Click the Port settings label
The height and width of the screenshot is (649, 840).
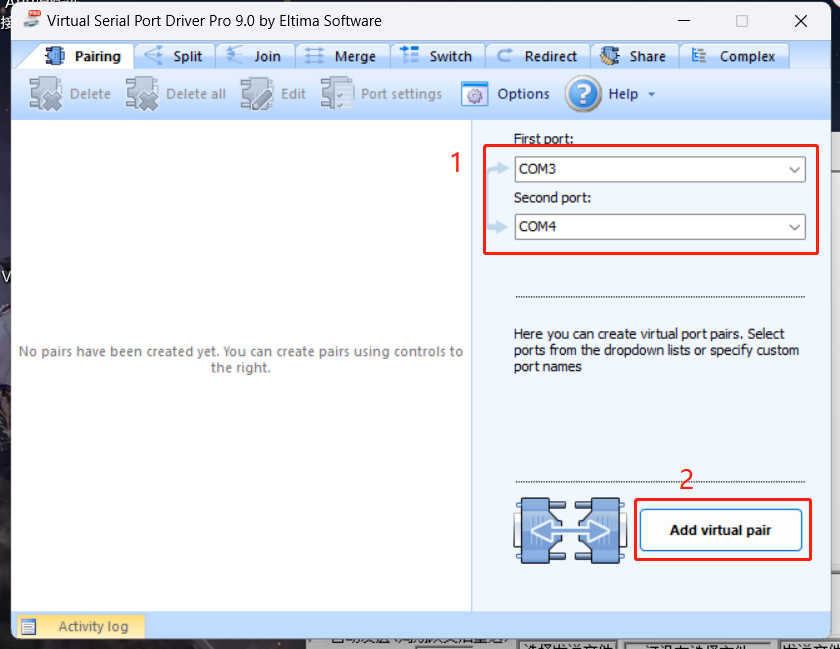coord(401,94)
